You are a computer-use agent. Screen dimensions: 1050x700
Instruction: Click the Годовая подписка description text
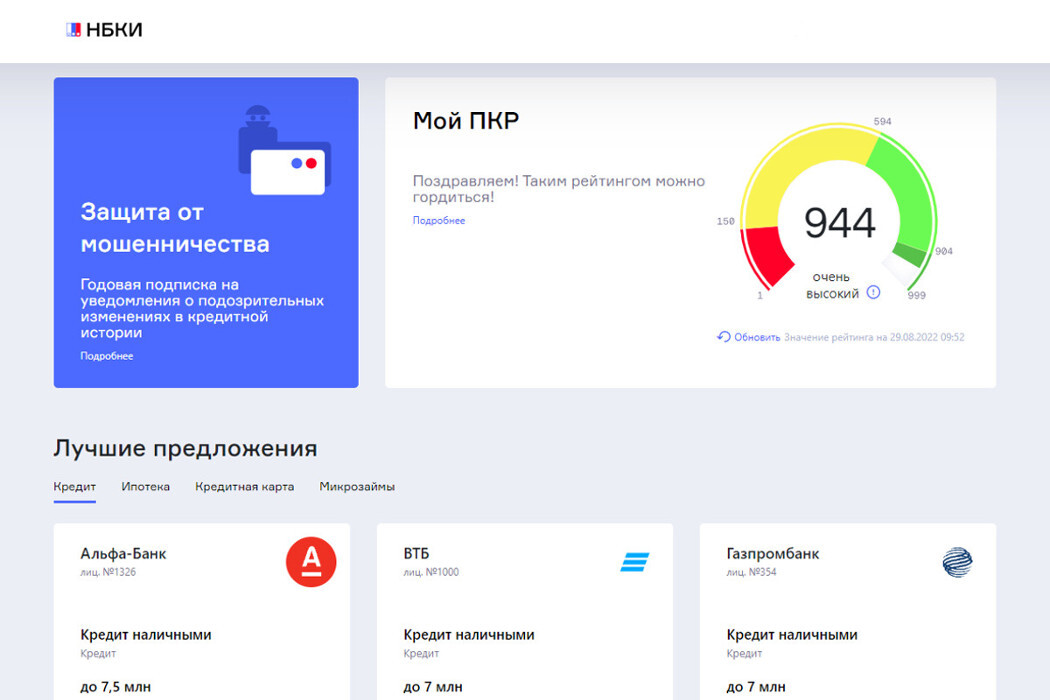click(202, 308)
